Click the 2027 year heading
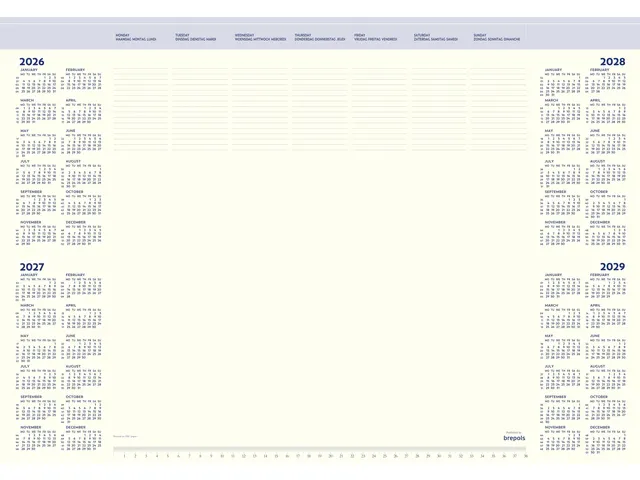Screen dimensions: 640x480 click(32, 267)
